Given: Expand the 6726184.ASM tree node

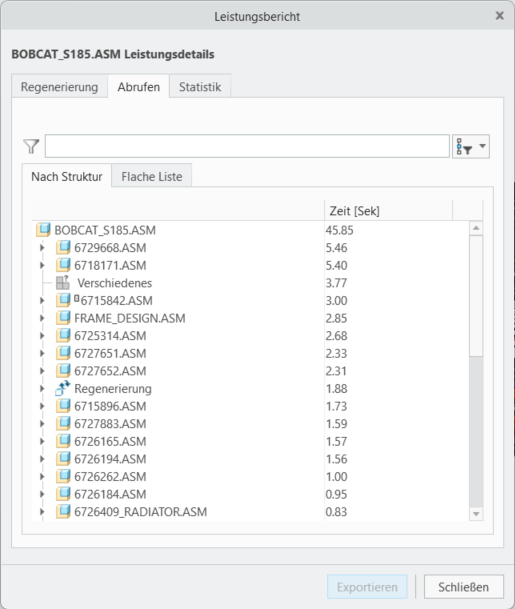Looking at the screenshot, I should (x=42, y=494).
